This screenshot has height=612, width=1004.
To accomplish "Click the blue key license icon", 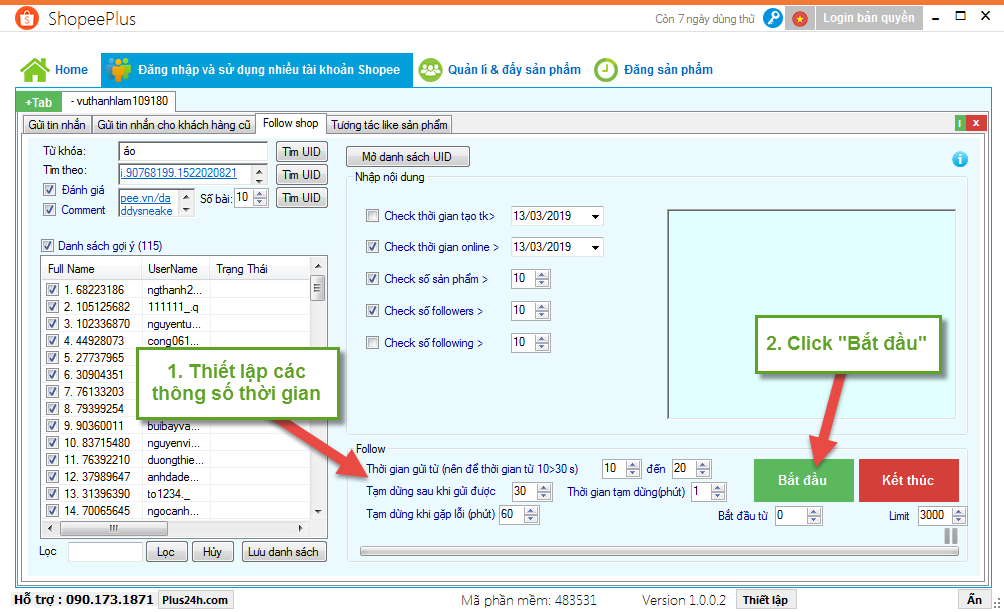I will tap(773, 19).
